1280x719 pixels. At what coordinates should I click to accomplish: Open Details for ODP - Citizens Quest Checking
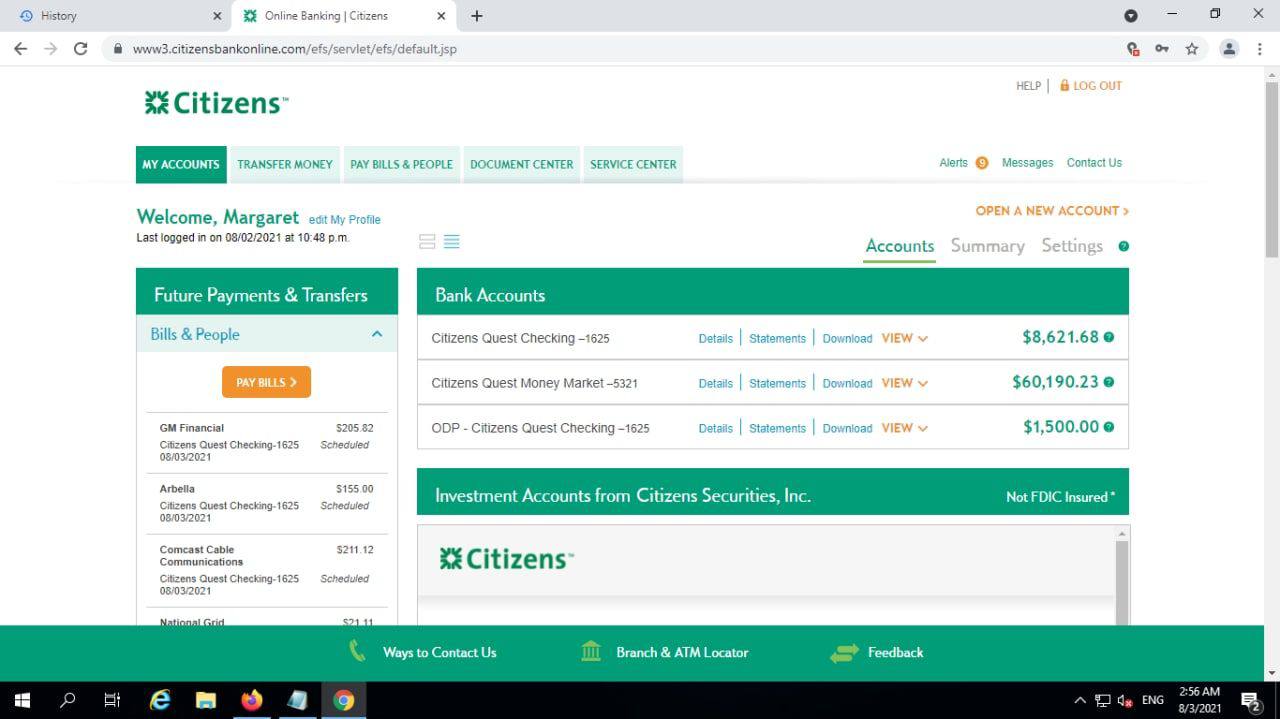coord(715,429)
